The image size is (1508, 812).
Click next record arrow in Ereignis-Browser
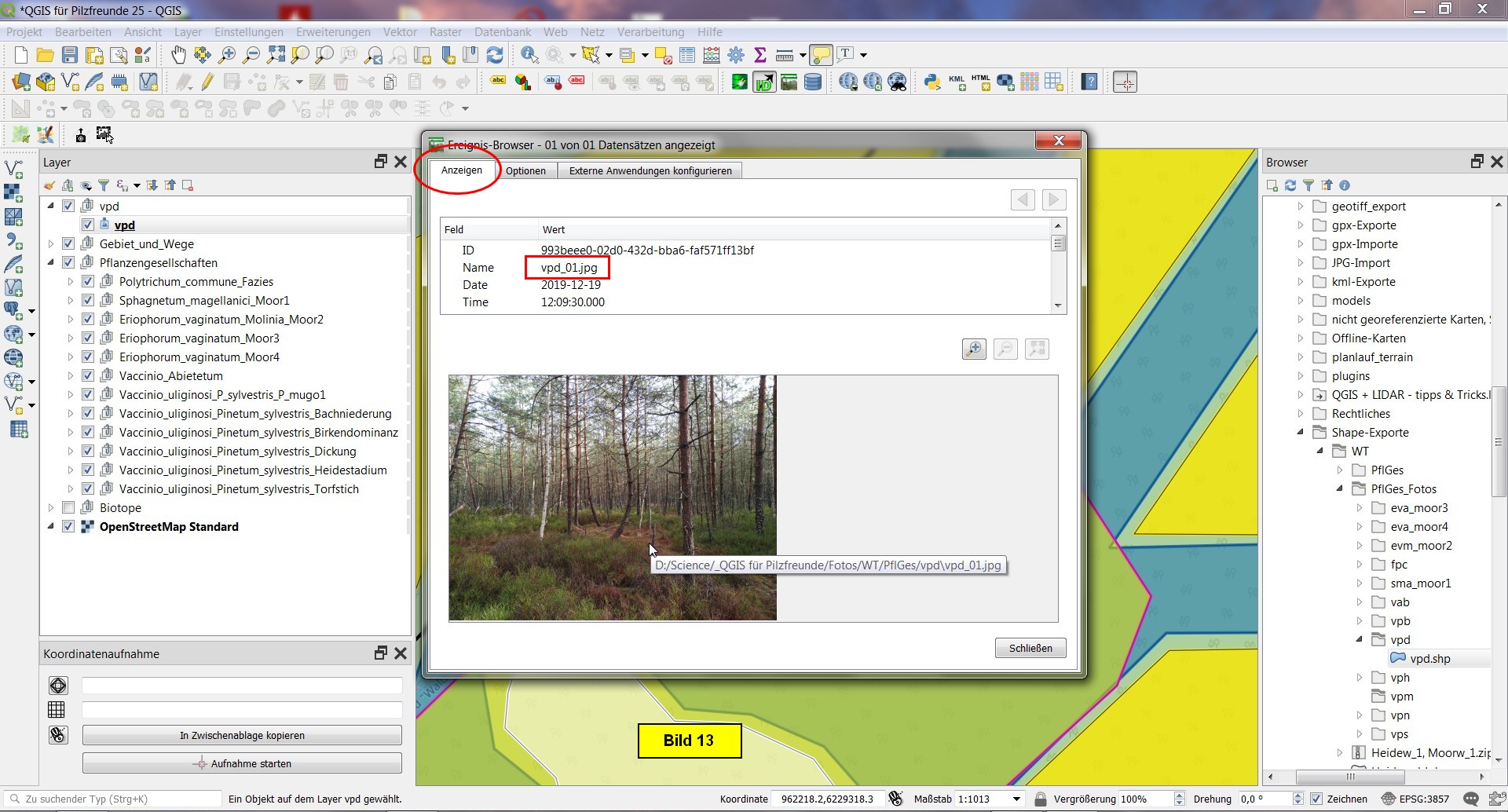coord(1054,199)
